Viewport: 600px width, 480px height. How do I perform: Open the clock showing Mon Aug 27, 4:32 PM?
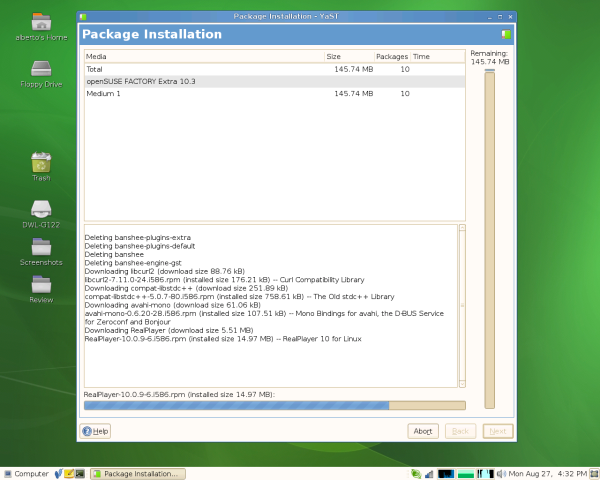(548, 474)
